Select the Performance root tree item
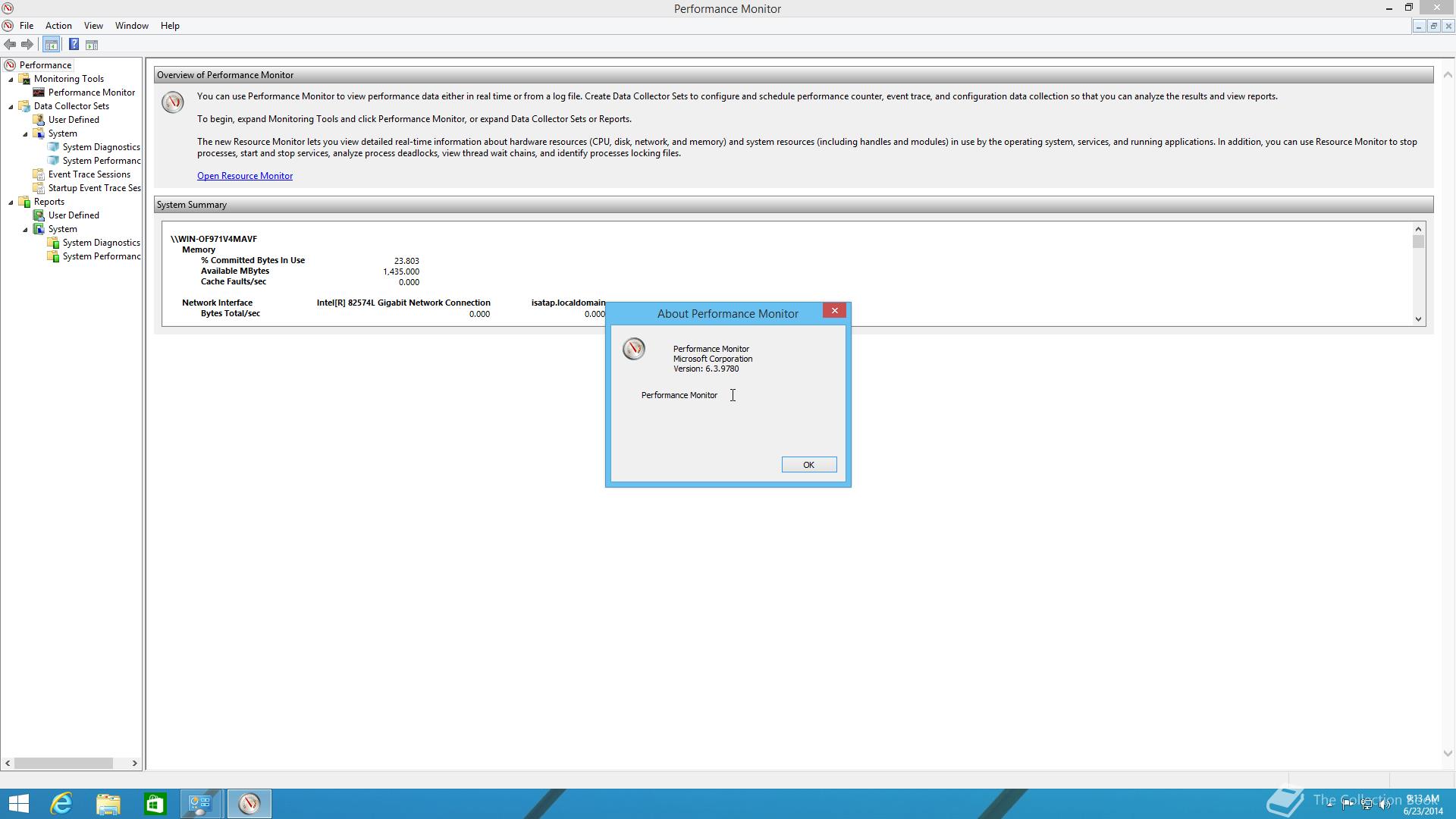 click(x=45, y=65)
